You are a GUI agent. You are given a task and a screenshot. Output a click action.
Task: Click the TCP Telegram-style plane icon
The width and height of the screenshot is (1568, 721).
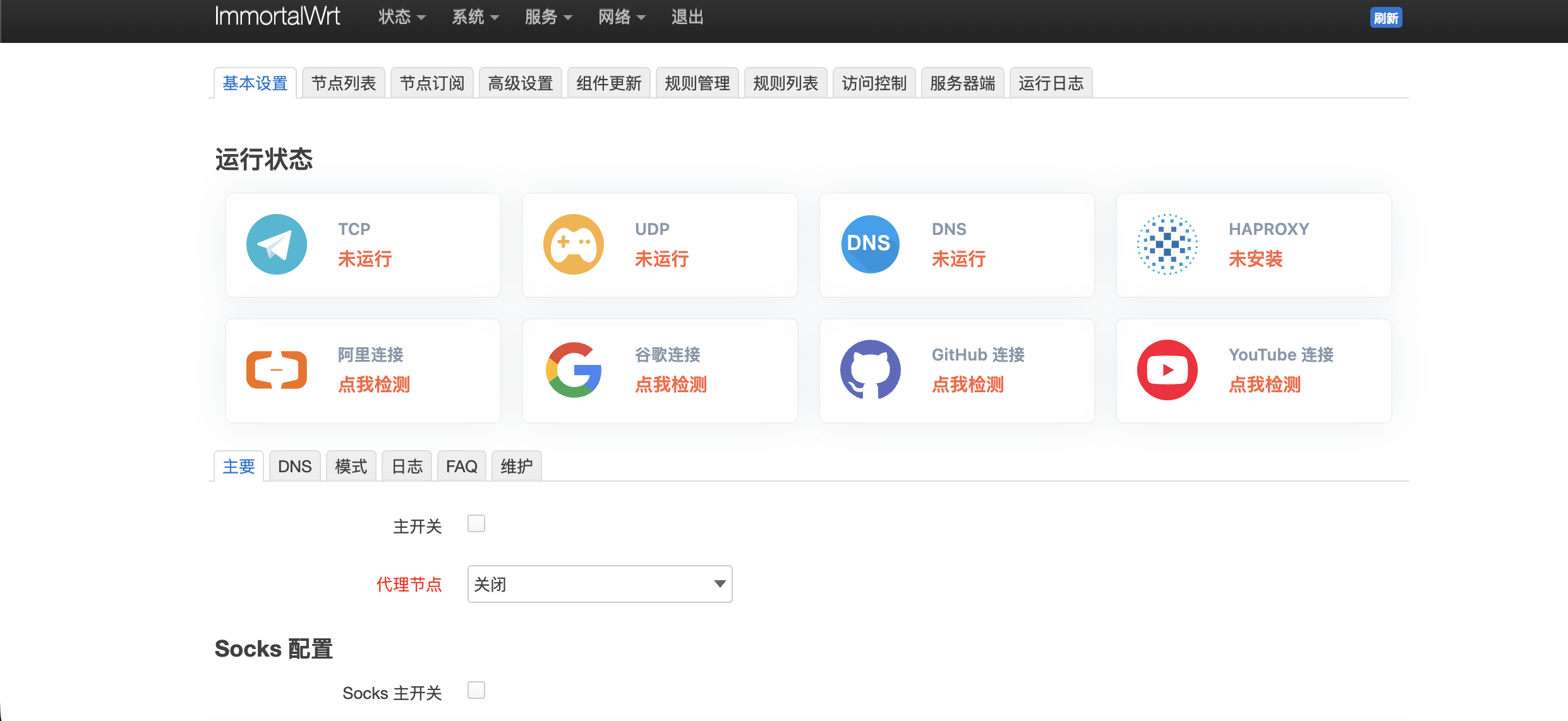277,244
